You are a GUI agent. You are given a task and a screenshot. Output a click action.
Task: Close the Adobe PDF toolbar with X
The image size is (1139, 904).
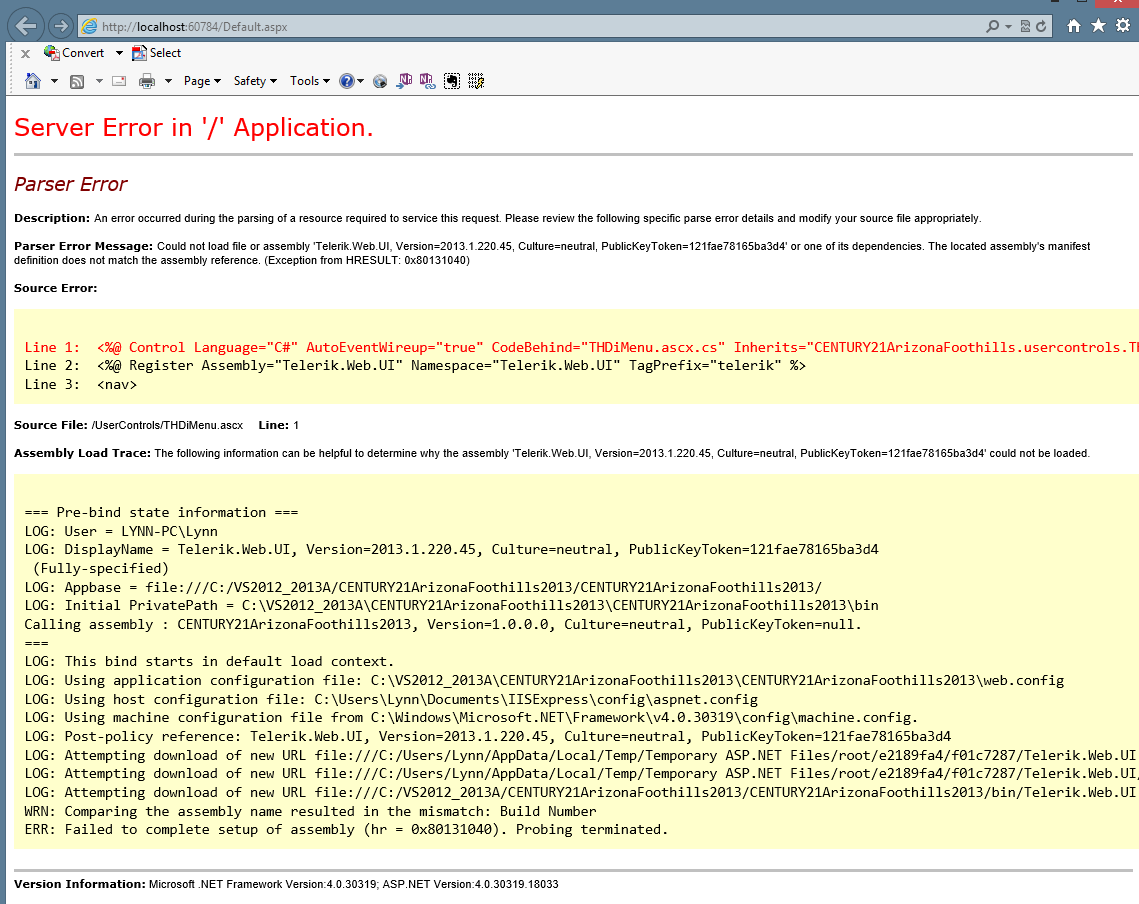tap(25, 54)
